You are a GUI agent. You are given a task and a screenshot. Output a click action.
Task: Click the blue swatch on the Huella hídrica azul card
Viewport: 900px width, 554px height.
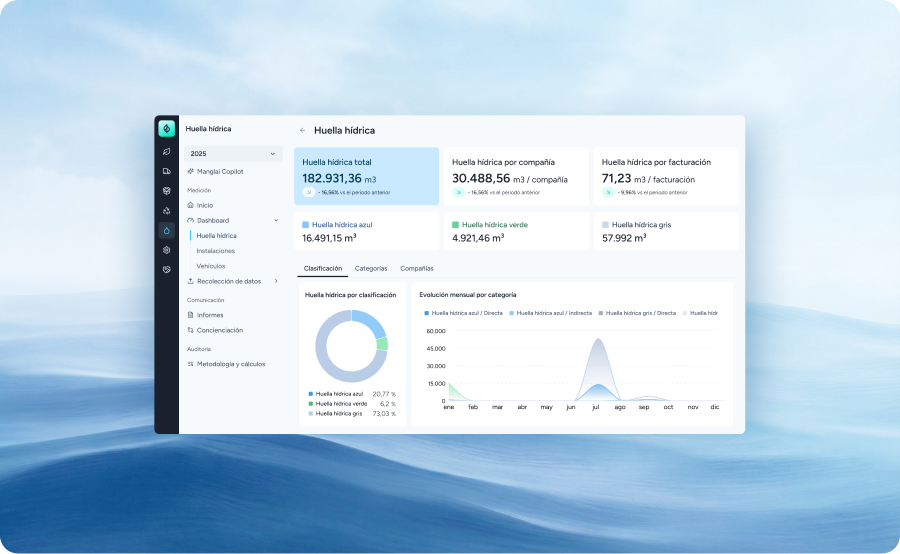click(305, 224)
